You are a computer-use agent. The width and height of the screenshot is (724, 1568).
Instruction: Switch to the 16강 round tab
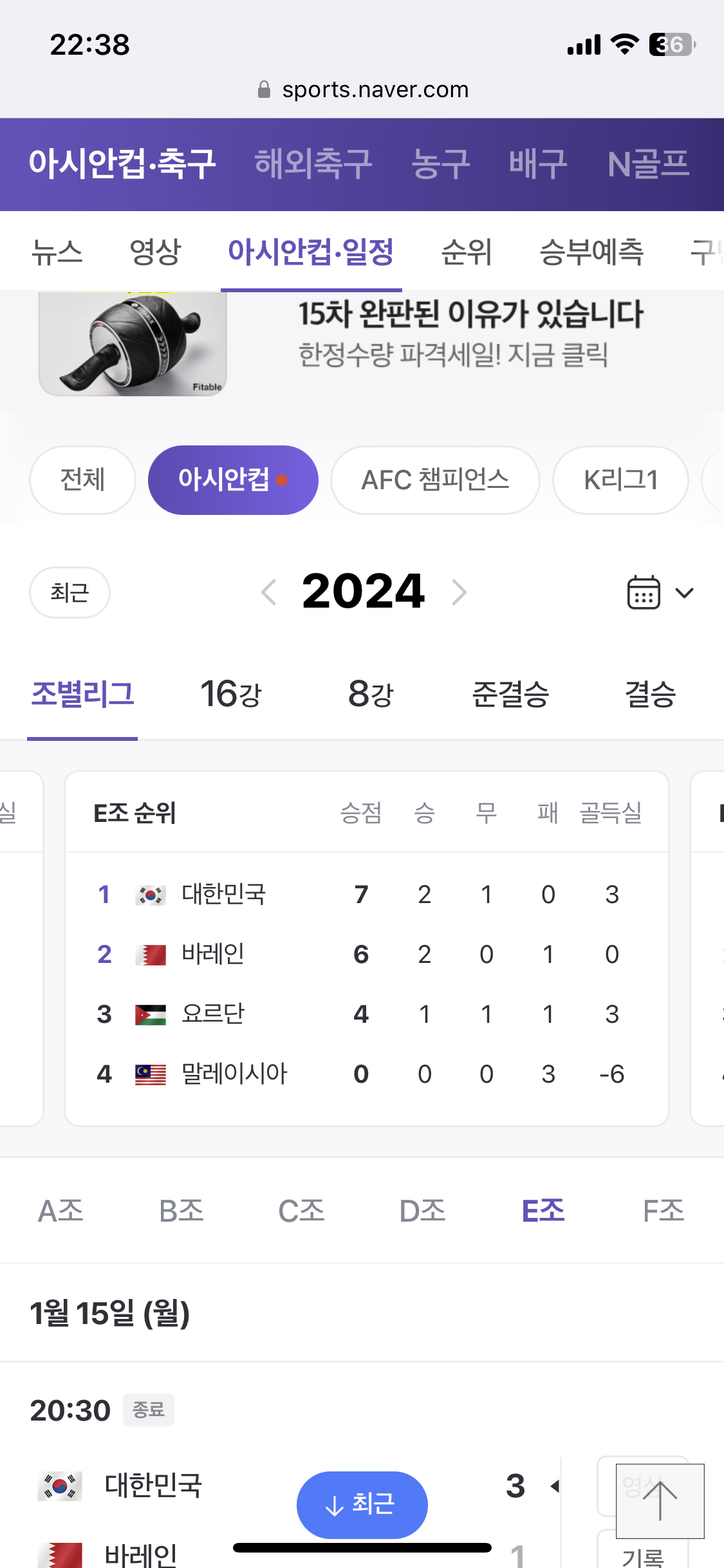(231, 694)
